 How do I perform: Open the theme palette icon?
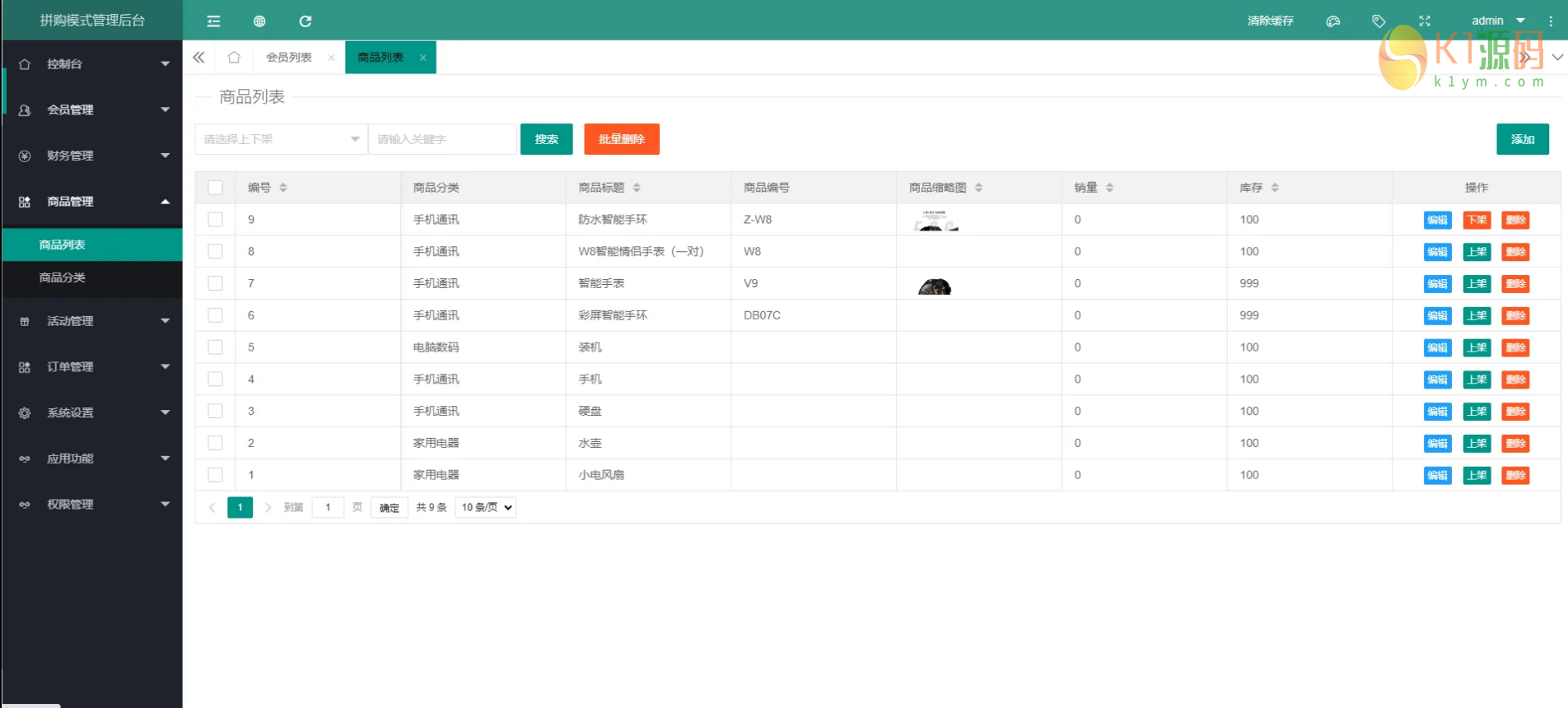tap(1332, 21)
